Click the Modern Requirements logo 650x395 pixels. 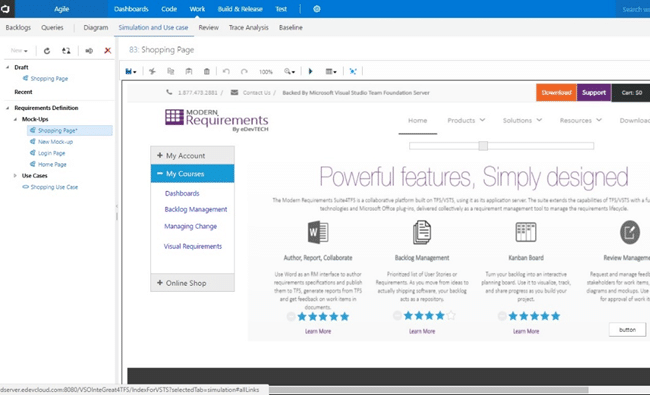216,120
